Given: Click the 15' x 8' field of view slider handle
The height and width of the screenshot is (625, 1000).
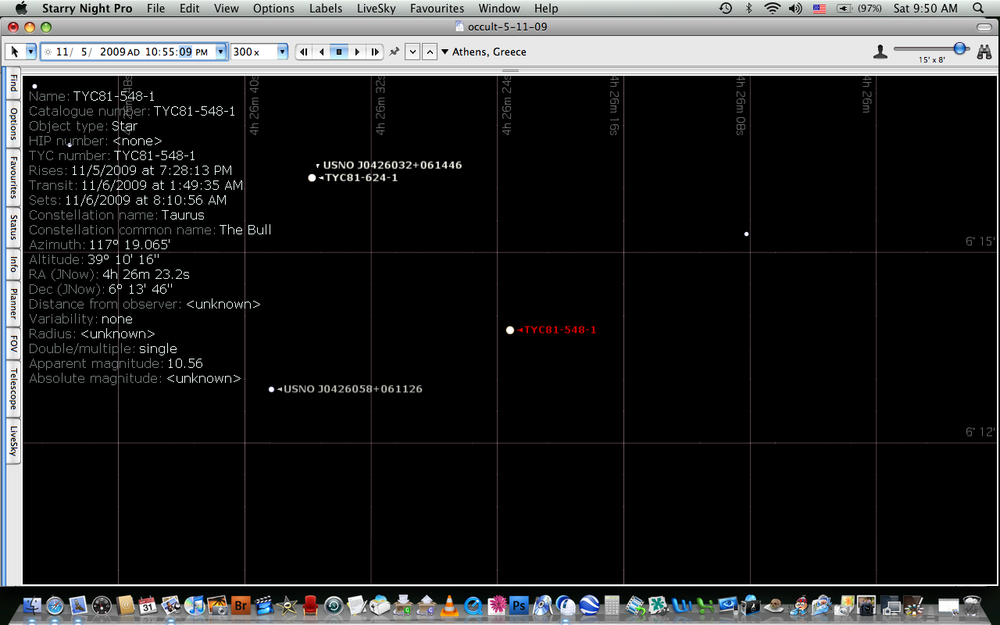Looking at the screenshot, I should [x=961, y=48].
